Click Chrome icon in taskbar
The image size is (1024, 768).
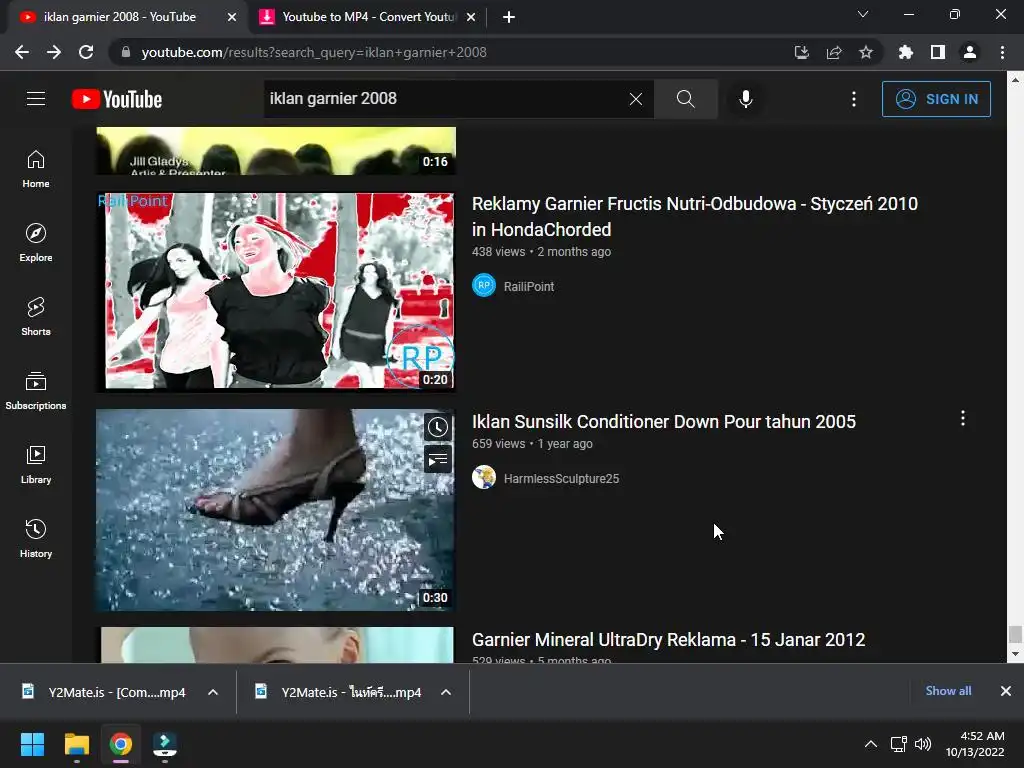click(121, 744)
